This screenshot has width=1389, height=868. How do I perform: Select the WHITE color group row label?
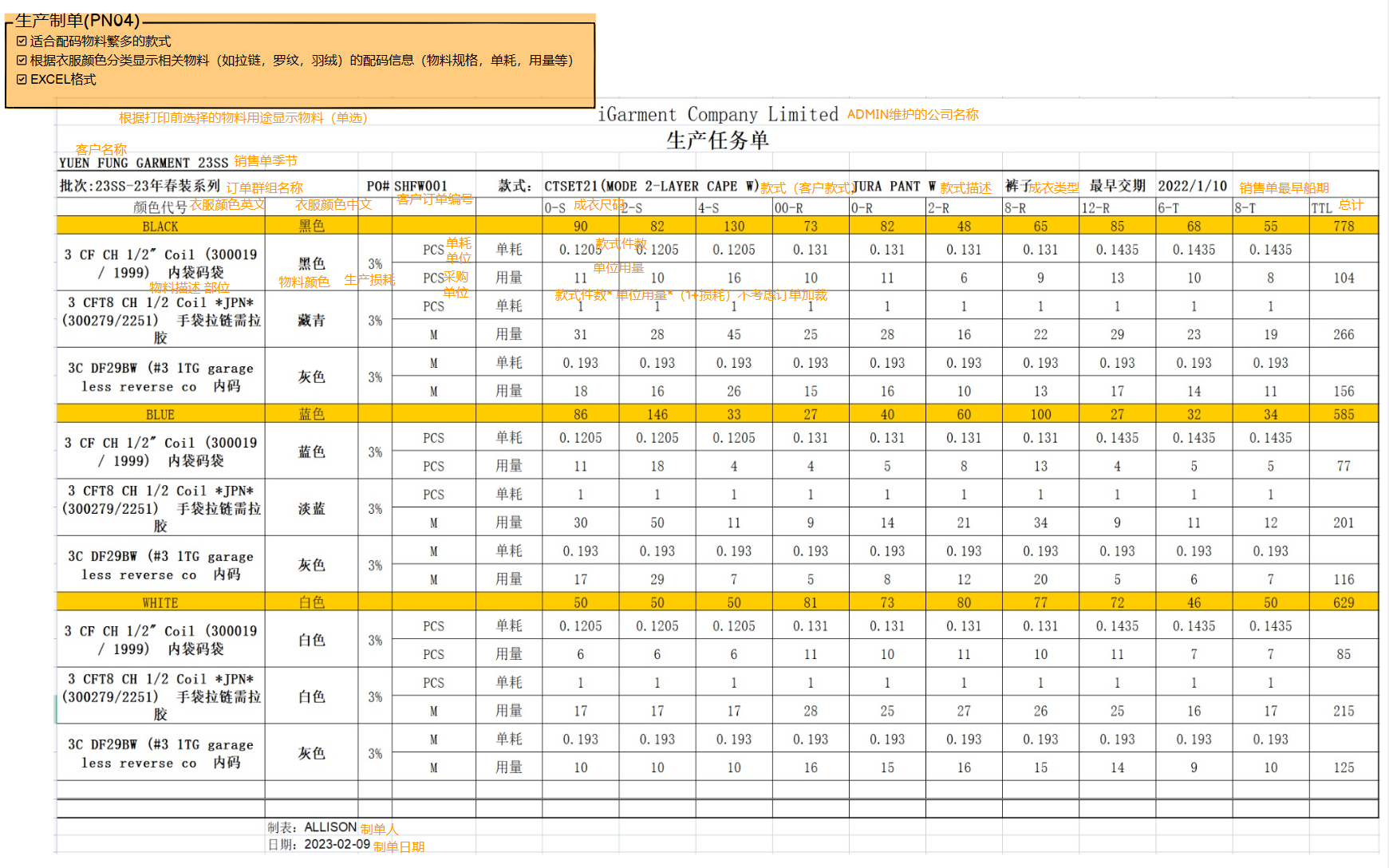[160, 603]
